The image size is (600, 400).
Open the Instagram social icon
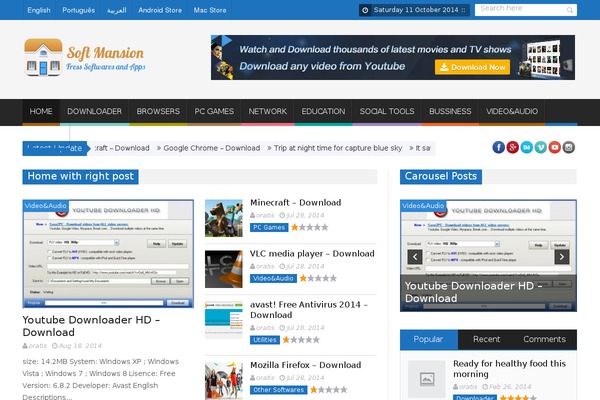point(569,147)
